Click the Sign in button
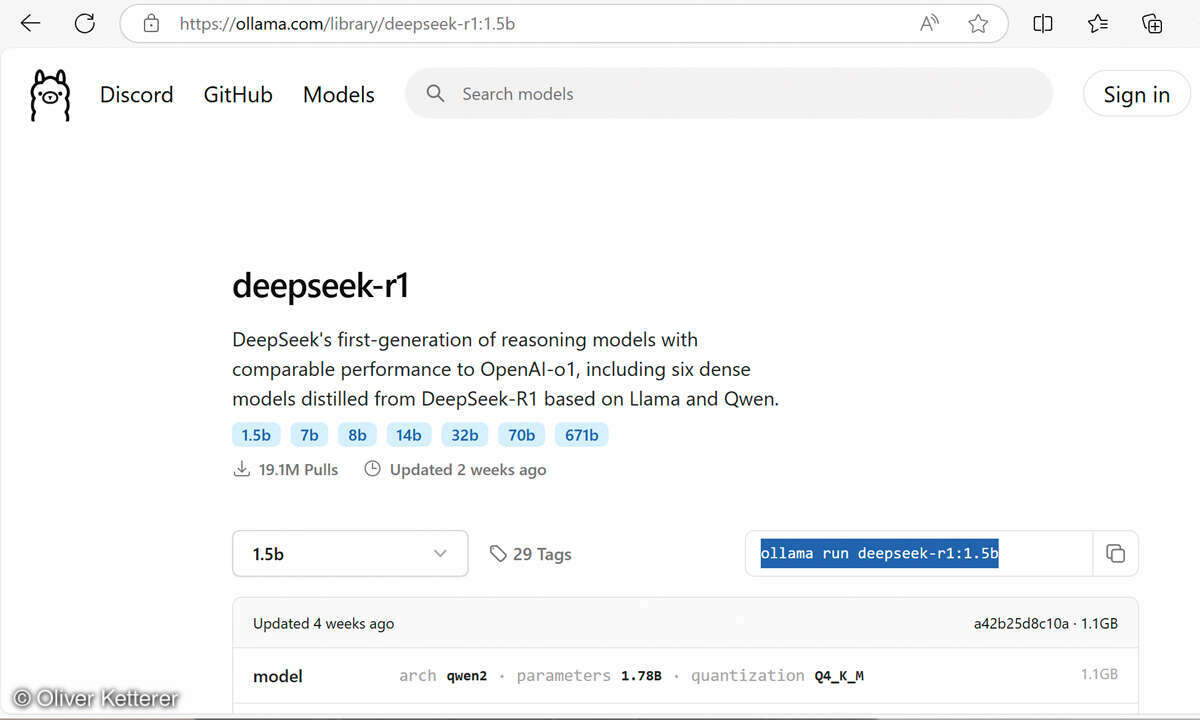1200x720 pixels. 1137,94
